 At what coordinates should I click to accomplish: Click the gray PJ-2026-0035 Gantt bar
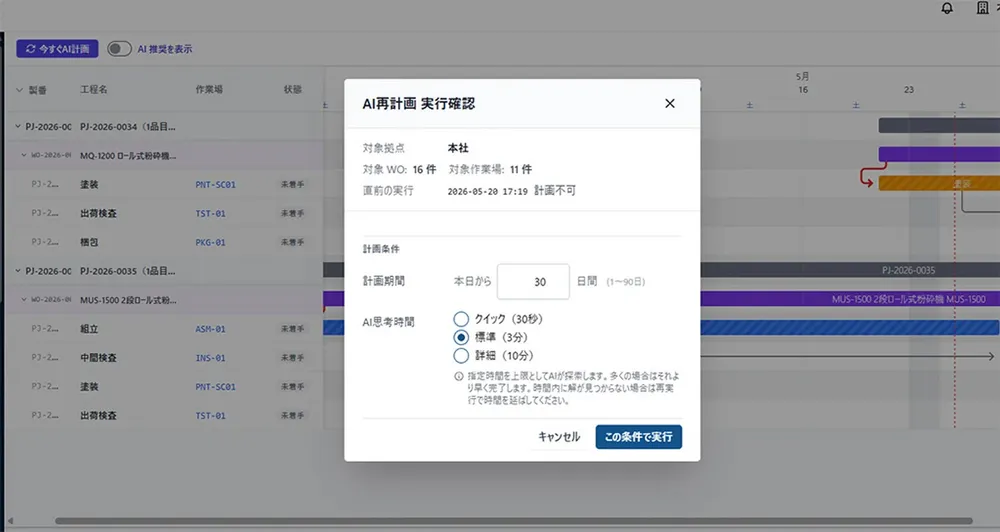click(850, 270)
